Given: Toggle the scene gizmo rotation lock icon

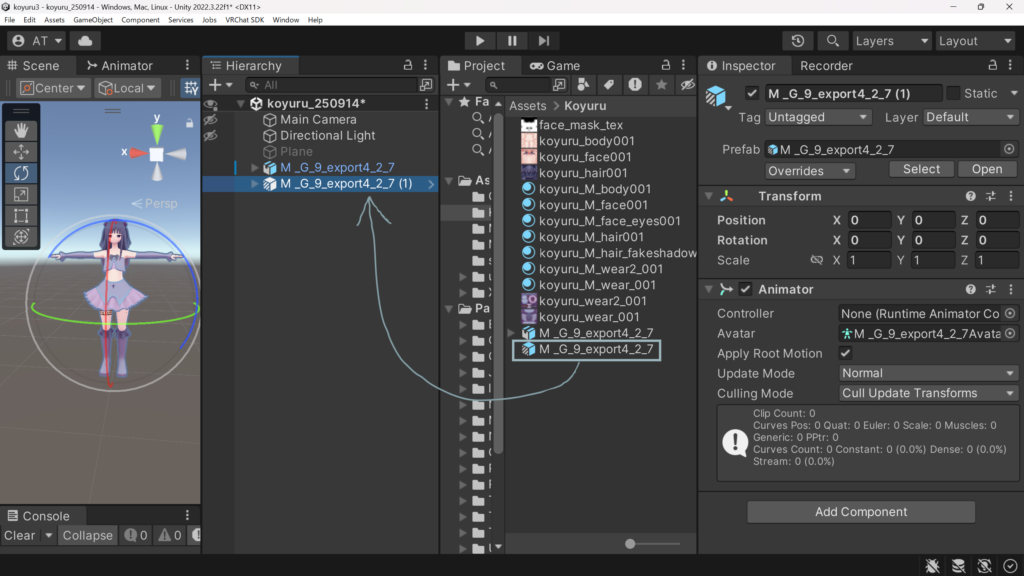Looking at the screenshot, I should [x=189, y=123].
